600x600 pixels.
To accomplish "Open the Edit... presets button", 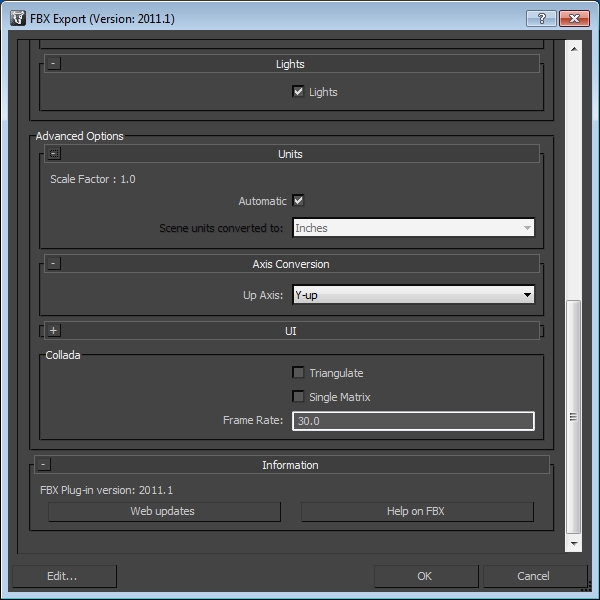I will point(64,576).
